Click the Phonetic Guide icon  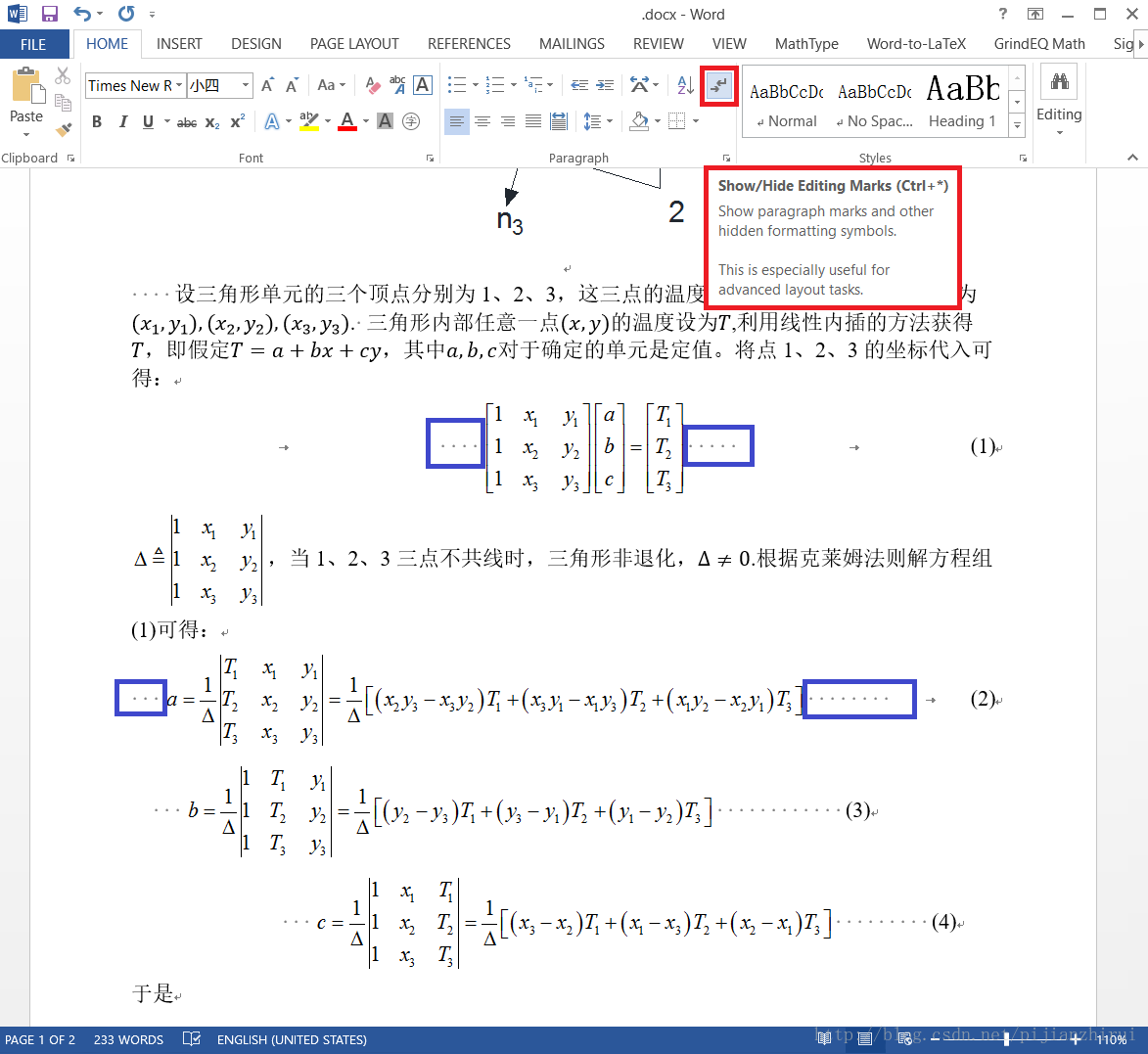coord(397,86)
